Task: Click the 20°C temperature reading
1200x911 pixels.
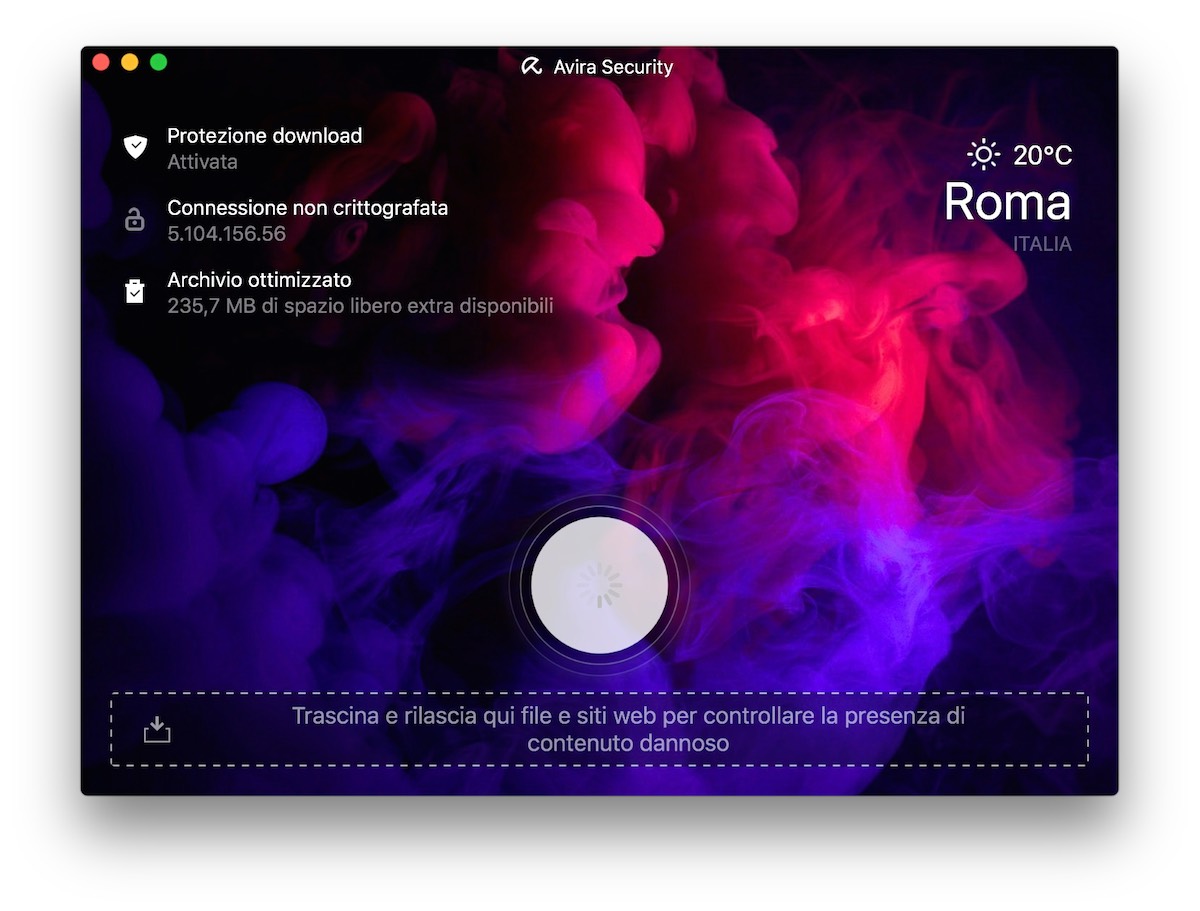Action: pos(1042,155)
